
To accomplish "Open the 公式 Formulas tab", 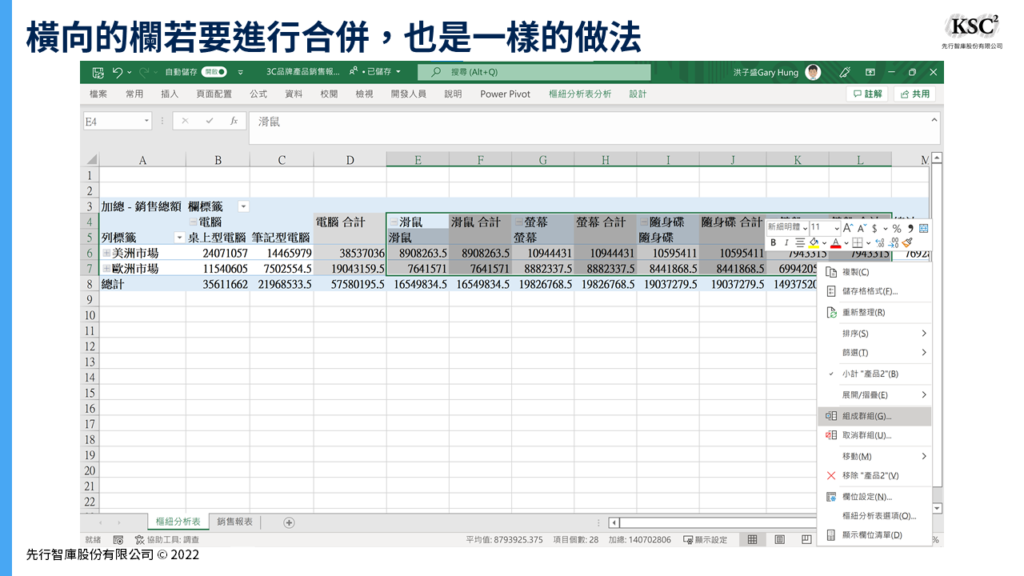I will [258, 94].
